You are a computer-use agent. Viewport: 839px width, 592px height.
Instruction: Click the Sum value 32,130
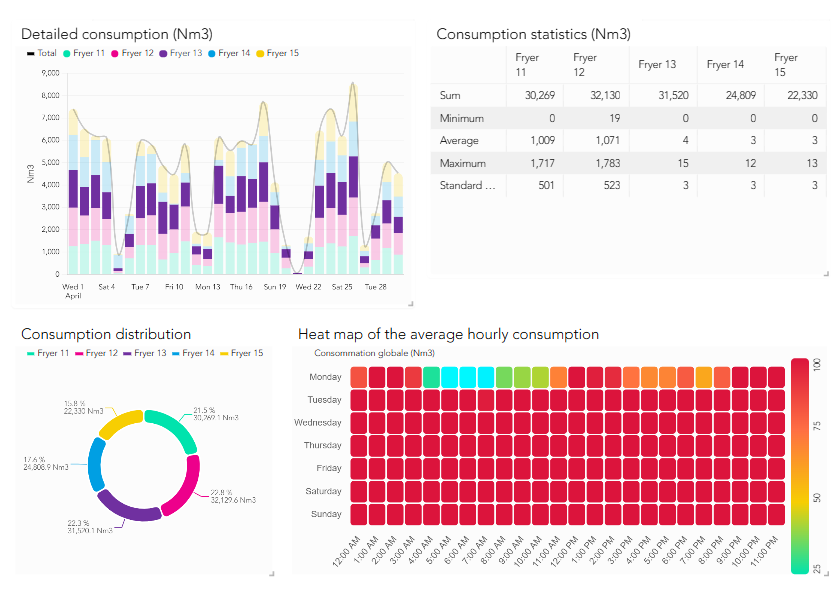(605, 95)
